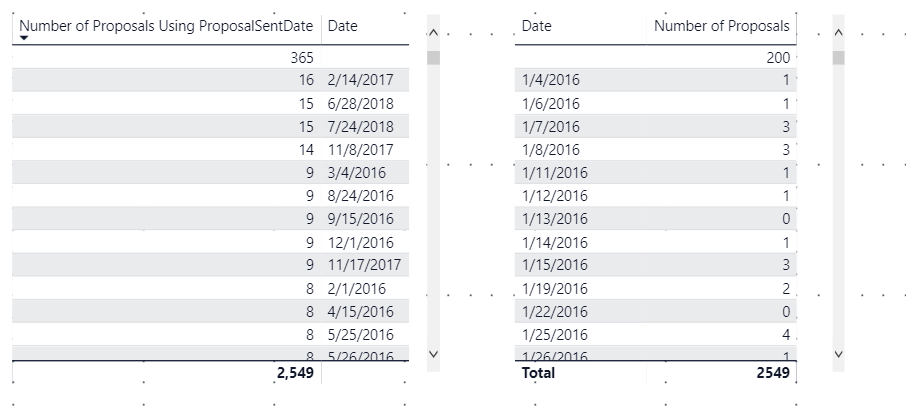Select the 2/14/2017 row in left table
This screenshot has width=906, height=417.
[210, 80]
